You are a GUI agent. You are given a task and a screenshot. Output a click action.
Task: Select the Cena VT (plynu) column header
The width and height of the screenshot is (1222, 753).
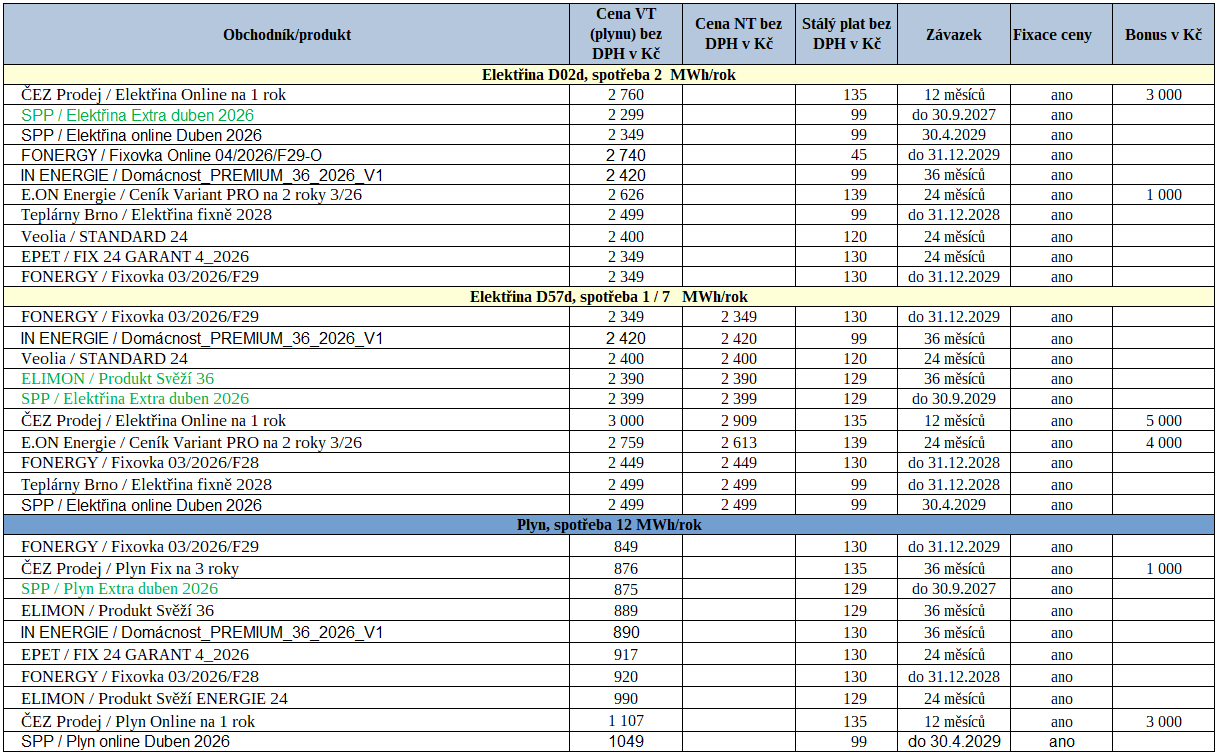[626, 34]
